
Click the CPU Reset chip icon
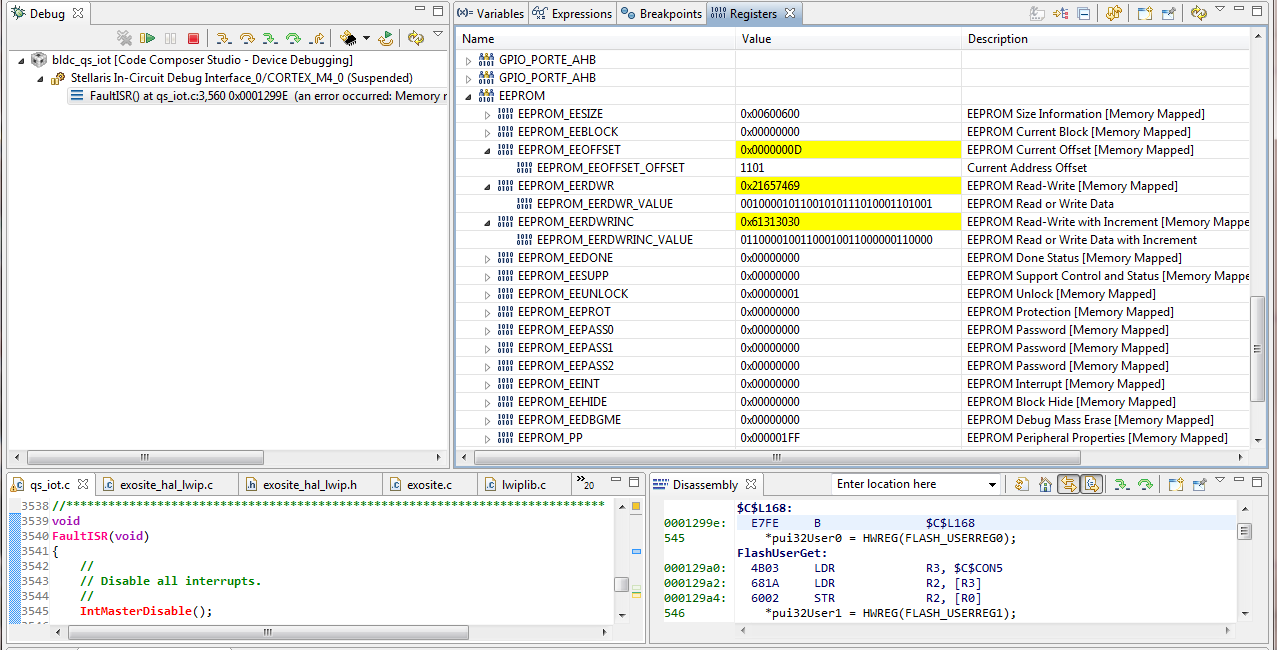[348, 39]
